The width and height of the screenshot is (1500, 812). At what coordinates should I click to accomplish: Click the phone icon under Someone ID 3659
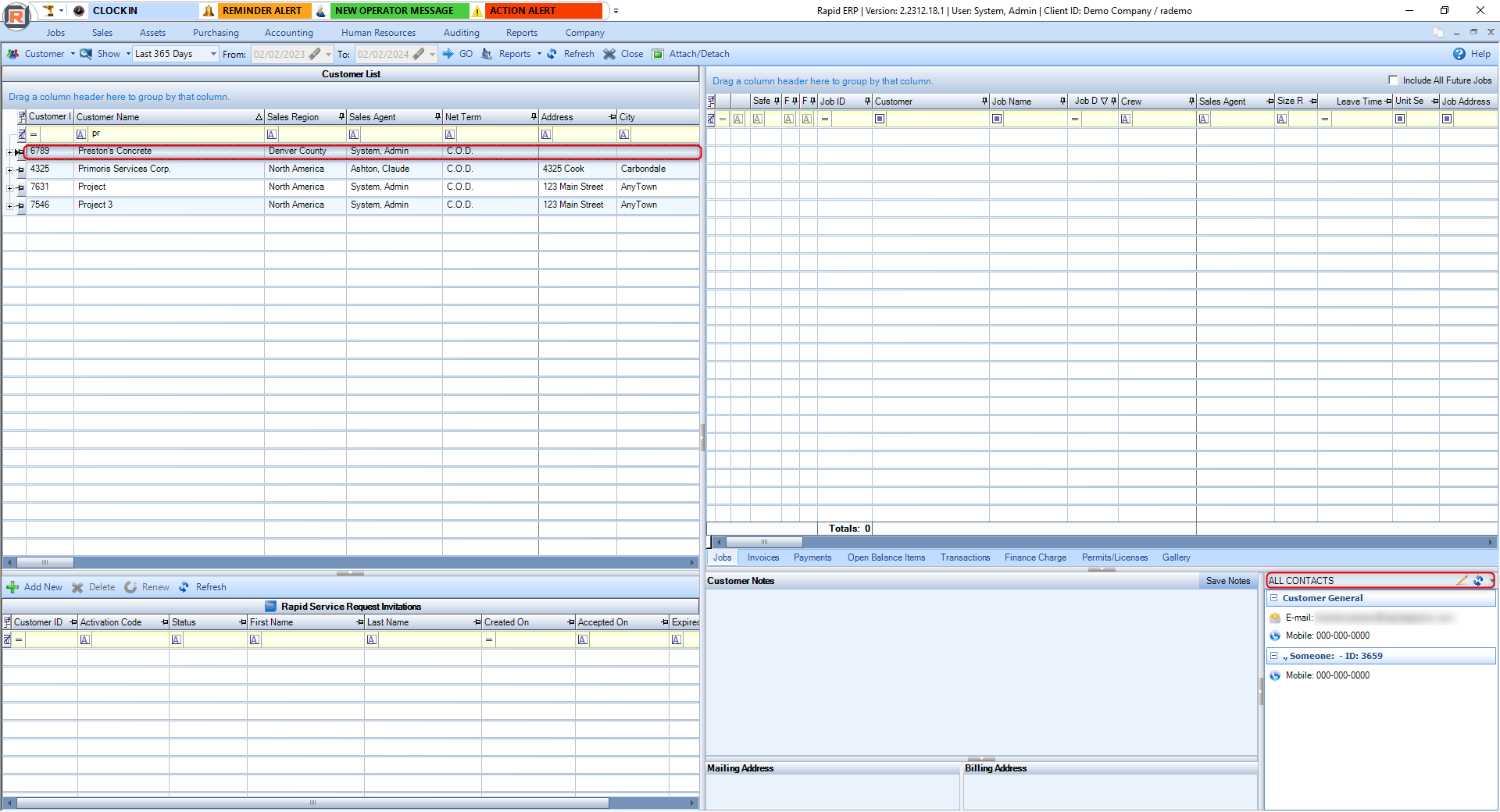(x=1275, y=675)
